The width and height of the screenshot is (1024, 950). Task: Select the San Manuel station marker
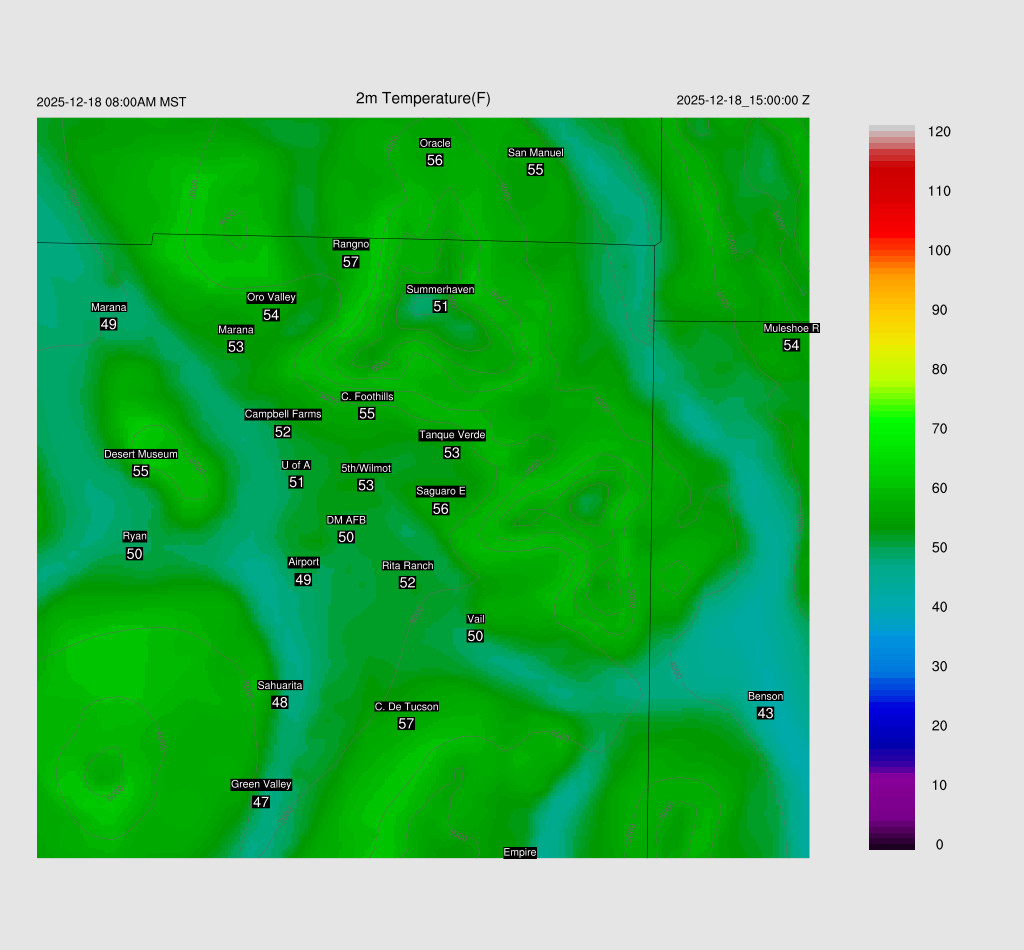(x=535, y=153)
